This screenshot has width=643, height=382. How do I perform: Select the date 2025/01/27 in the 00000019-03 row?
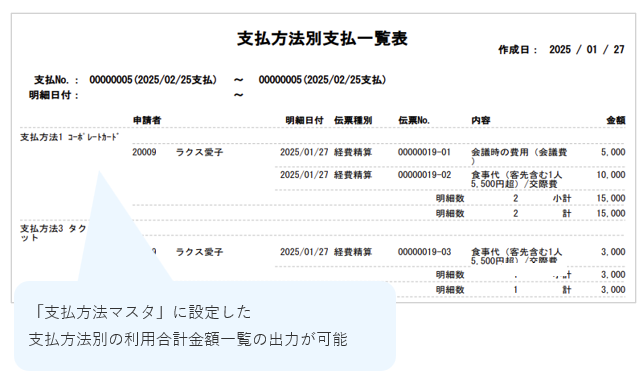pyautogui.click(x=304, y=252)
